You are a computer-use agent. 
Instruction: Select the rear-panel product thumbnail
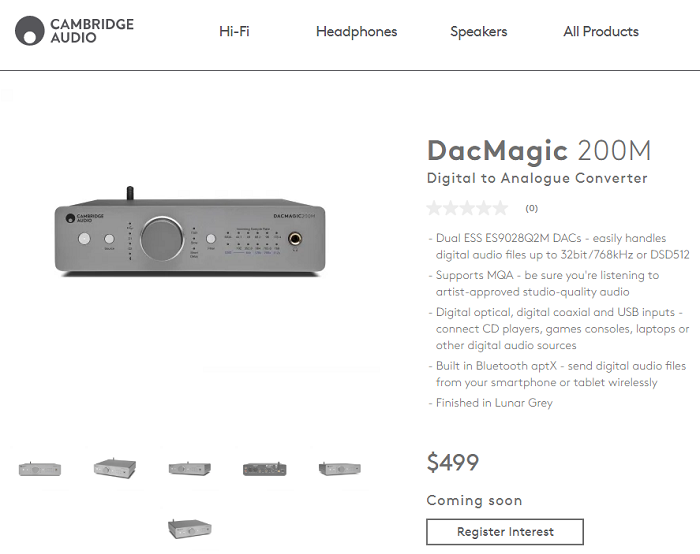tap(265, 469)
